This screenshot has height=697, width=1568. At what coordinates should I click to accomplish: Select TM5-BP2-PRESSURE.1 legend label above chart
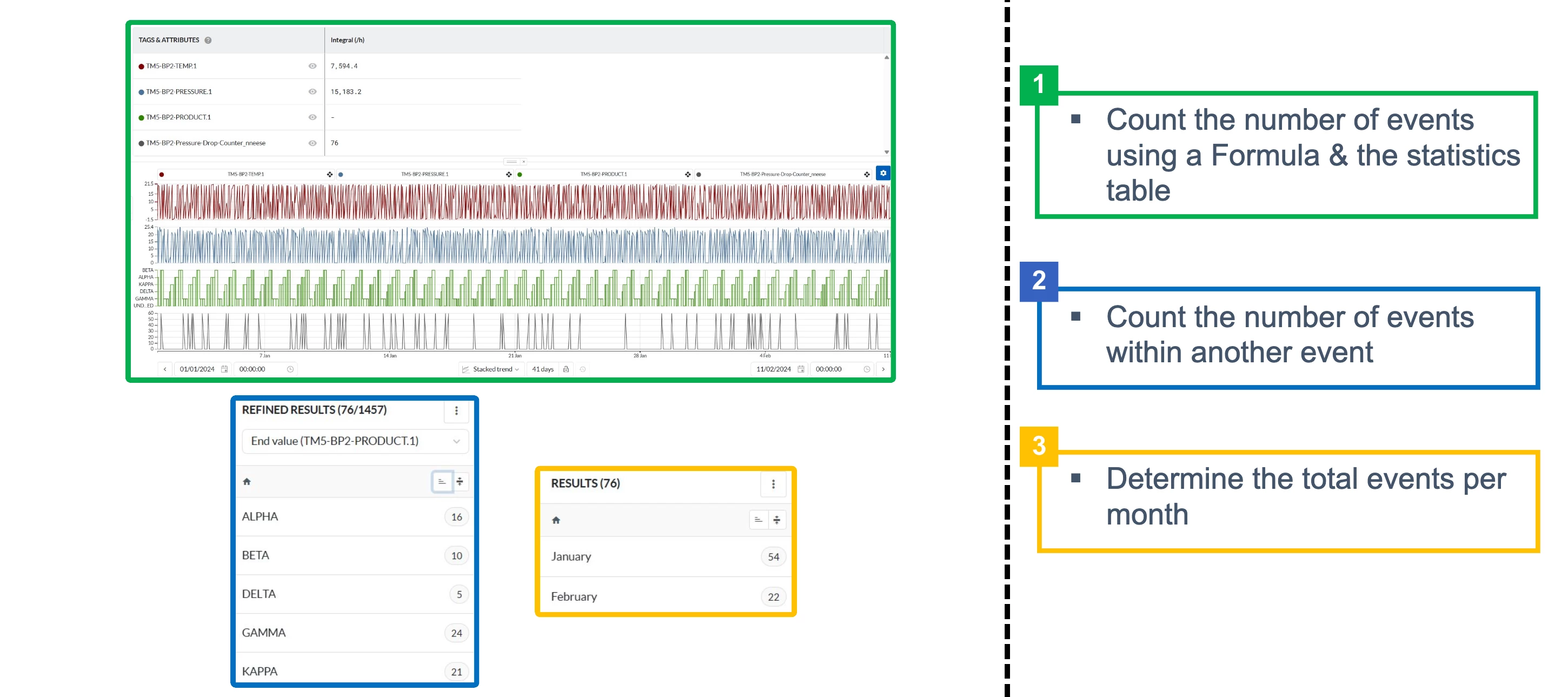point(424,174)
